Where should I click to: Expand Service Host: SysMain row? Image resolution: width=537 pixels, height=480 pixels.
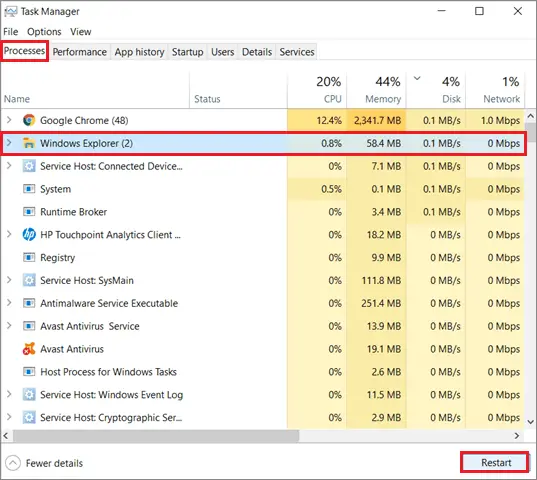[9, 280]
